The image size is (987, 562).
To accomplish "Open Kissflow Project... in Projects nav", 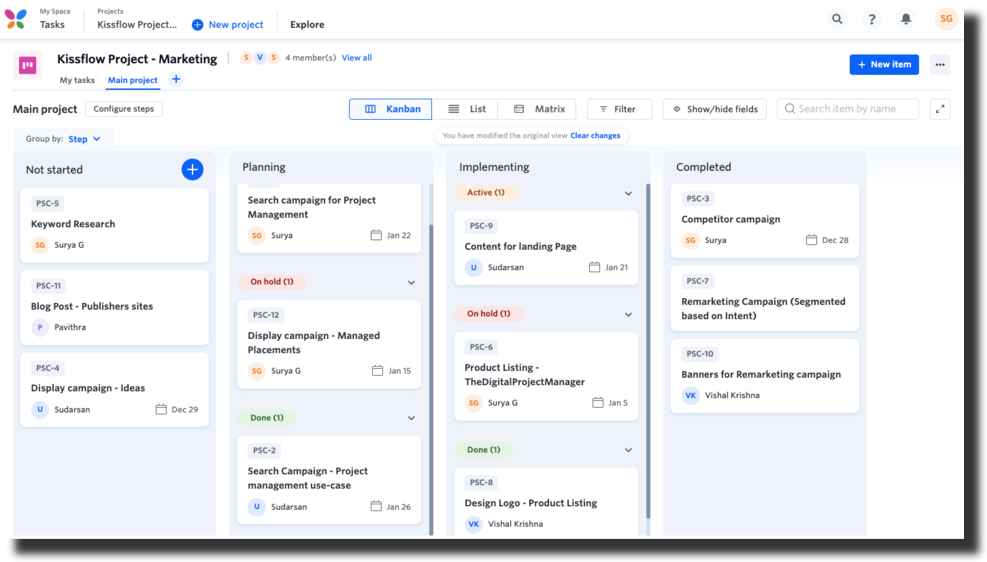I will click(x=137, y=25).
